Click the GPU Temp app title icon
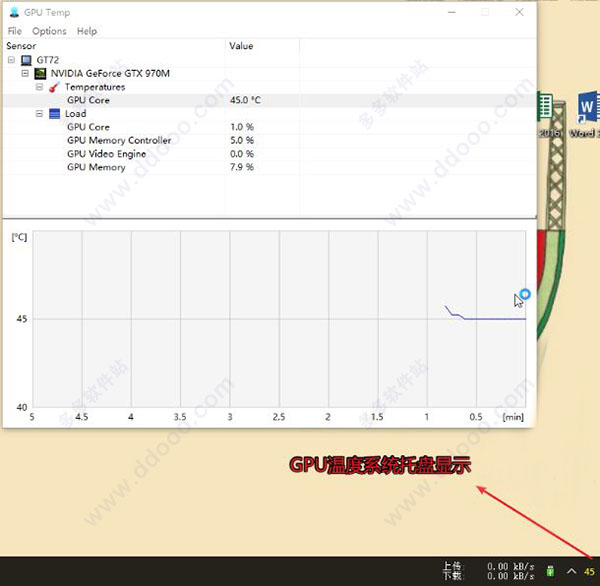This screenshot has width=600, height=586. [14, 12]
